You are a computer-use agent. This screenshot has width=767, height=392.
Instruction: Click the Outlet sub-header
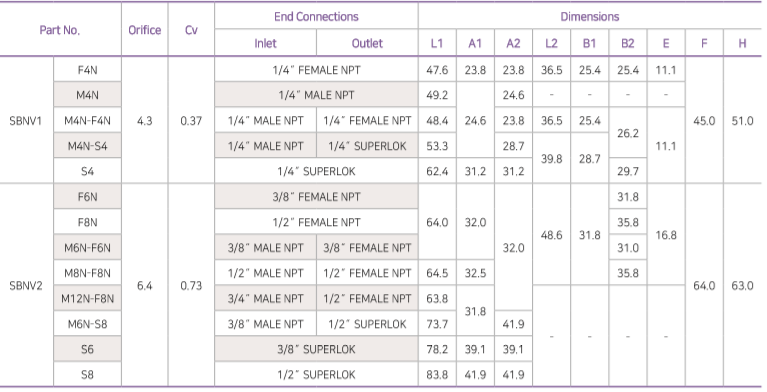click(367, 43)
